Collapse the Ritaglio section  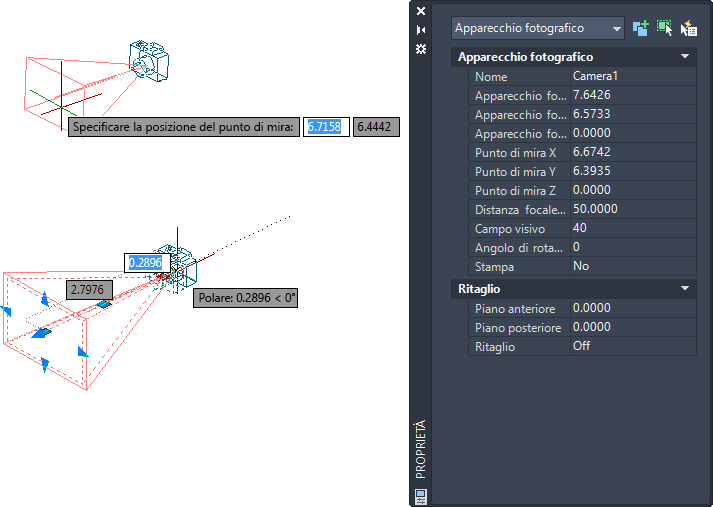685,289
